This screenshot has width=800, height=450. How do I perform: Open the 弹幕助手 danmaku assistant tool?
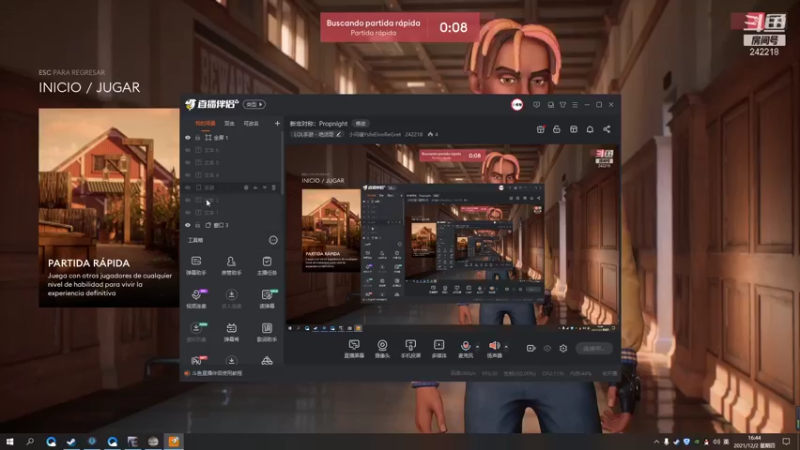[196, 266]
